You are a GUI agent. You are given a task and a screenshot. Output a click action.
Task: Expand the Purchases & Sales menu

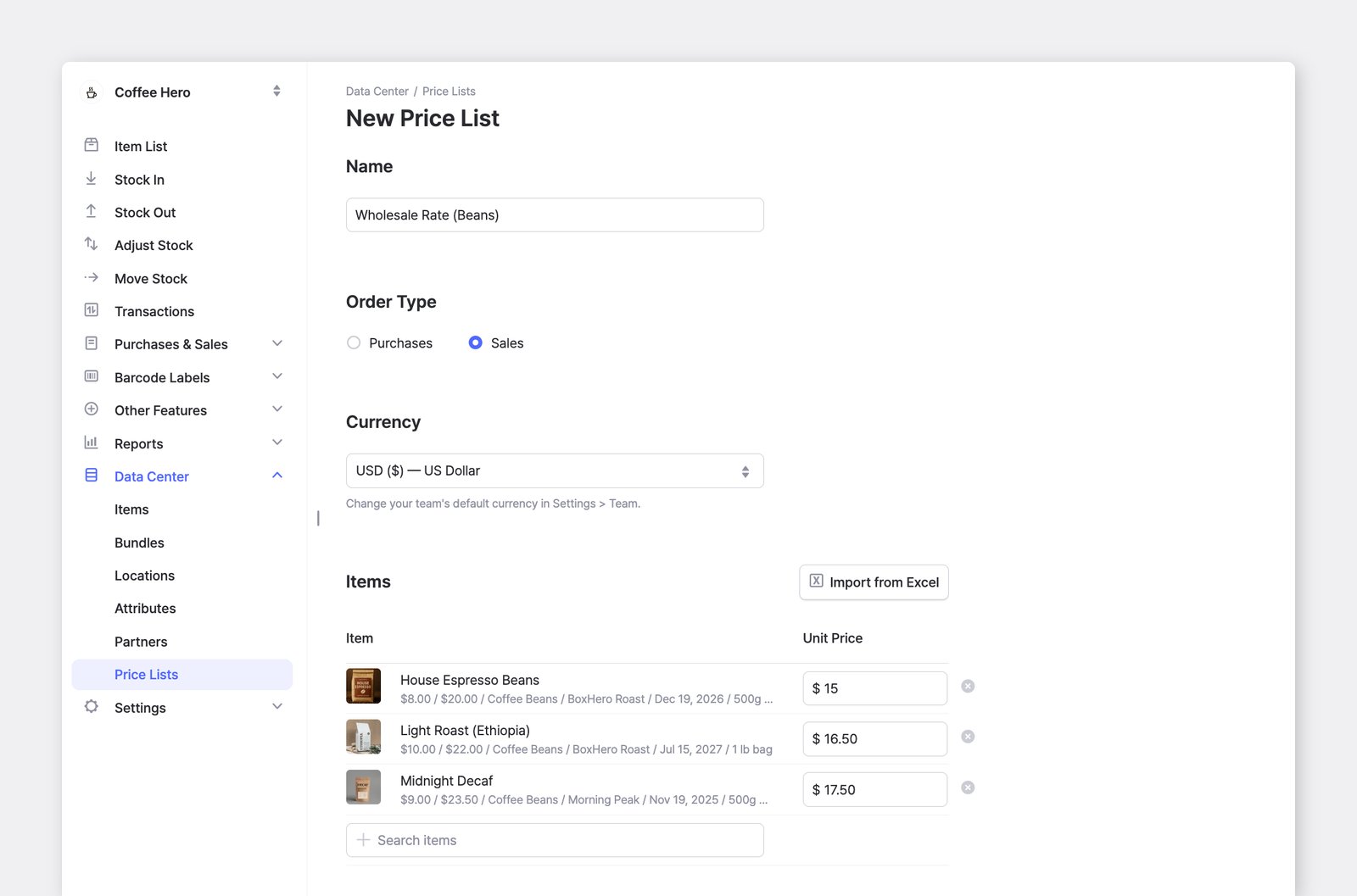[276, 343]
